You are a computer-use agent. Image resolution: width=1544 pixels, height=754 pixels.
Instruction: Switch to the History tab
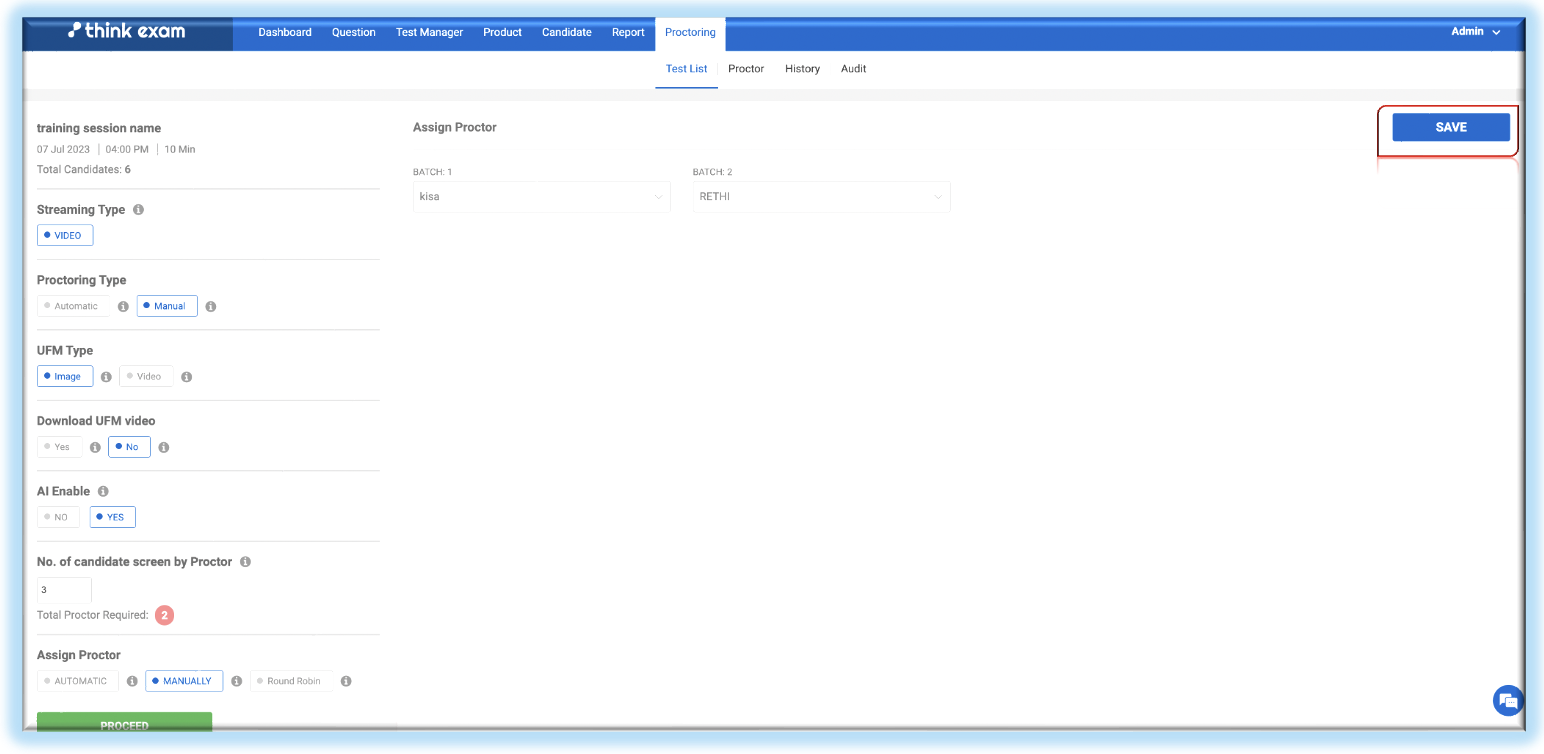pos(802,69)
